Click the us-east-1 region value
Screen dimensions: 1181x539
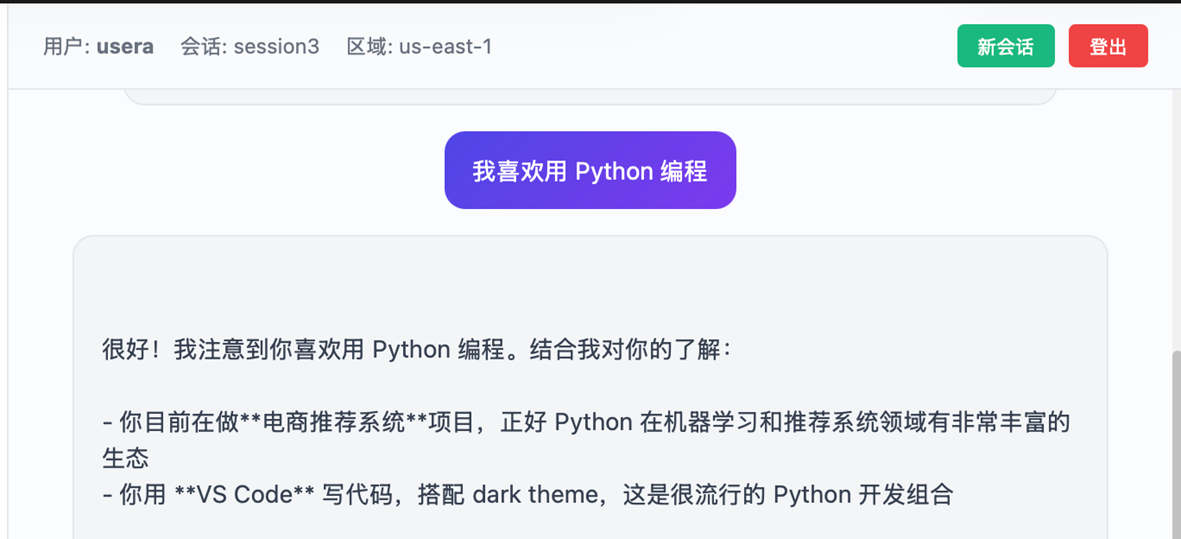pos(445,47)
